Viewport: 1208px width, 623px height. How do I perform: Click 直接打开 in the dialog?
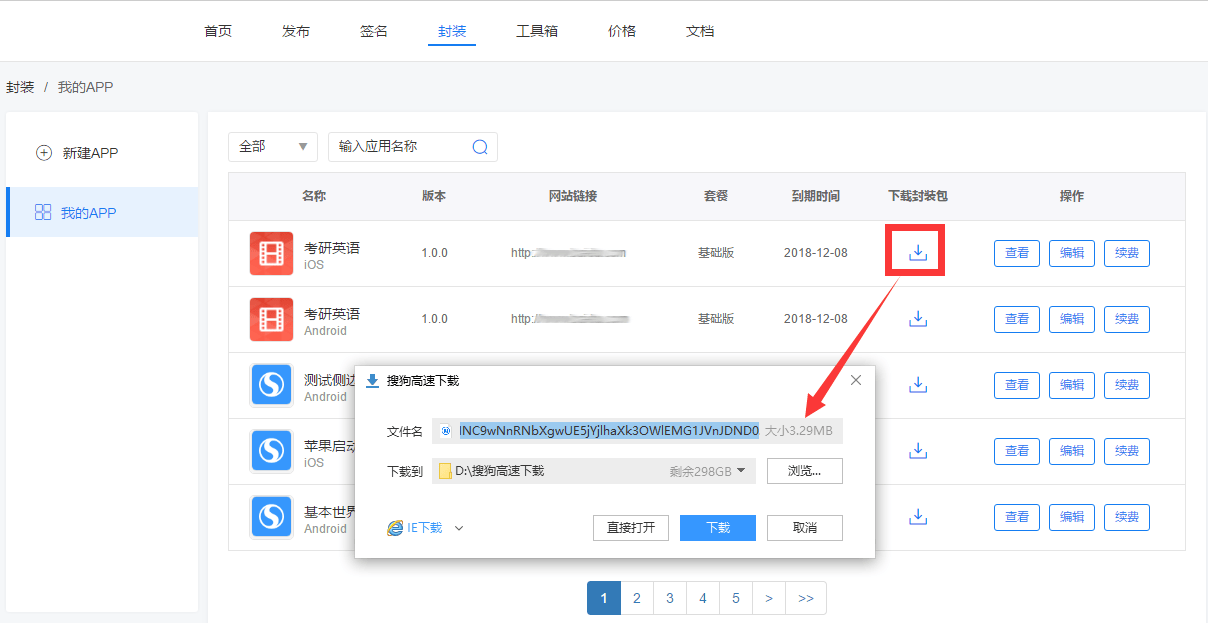[631, 528]
